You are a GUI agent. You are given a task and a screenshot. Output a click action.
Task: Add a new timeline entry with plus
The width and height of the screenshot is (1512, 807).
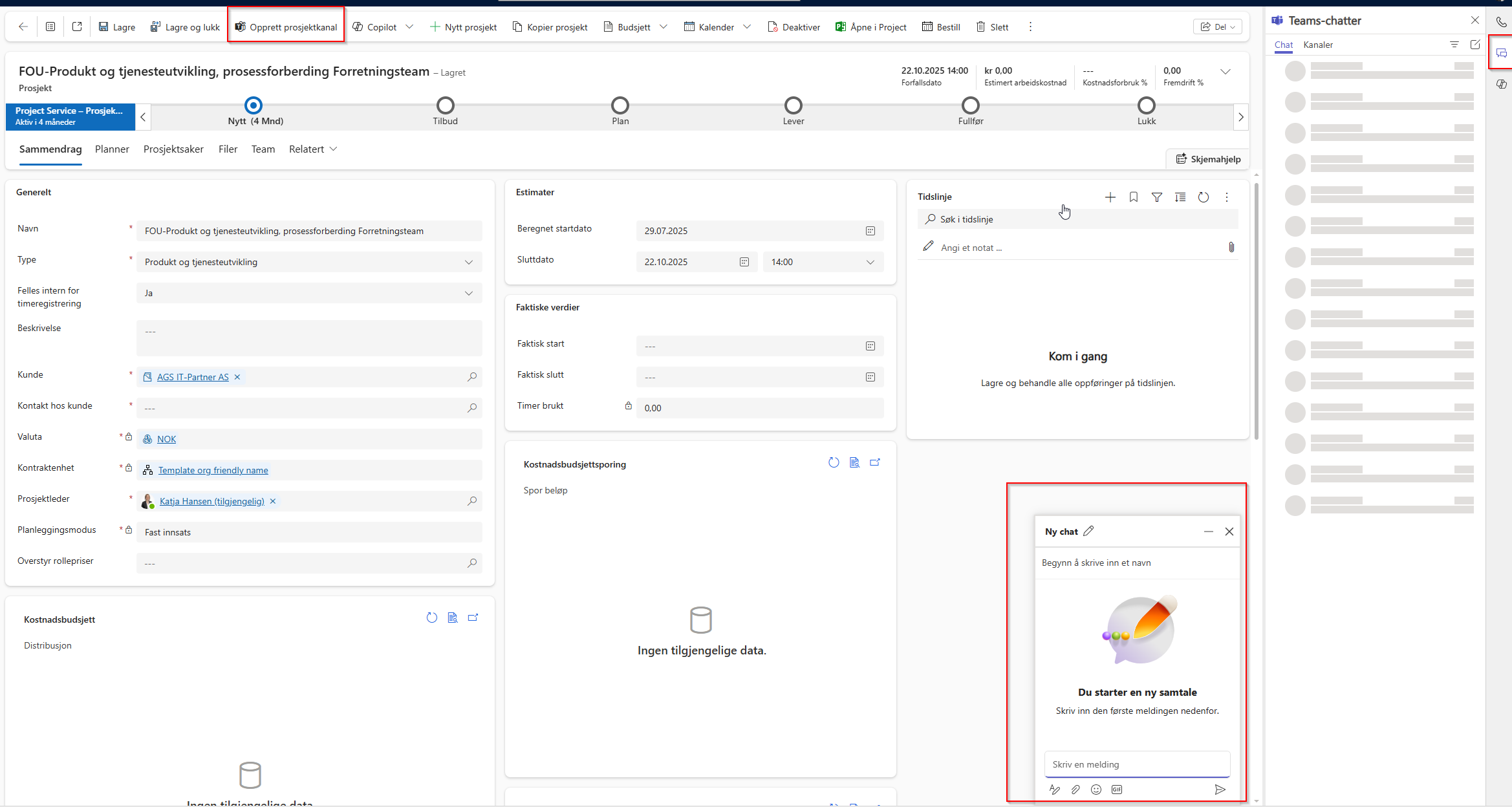(1110, 197)
